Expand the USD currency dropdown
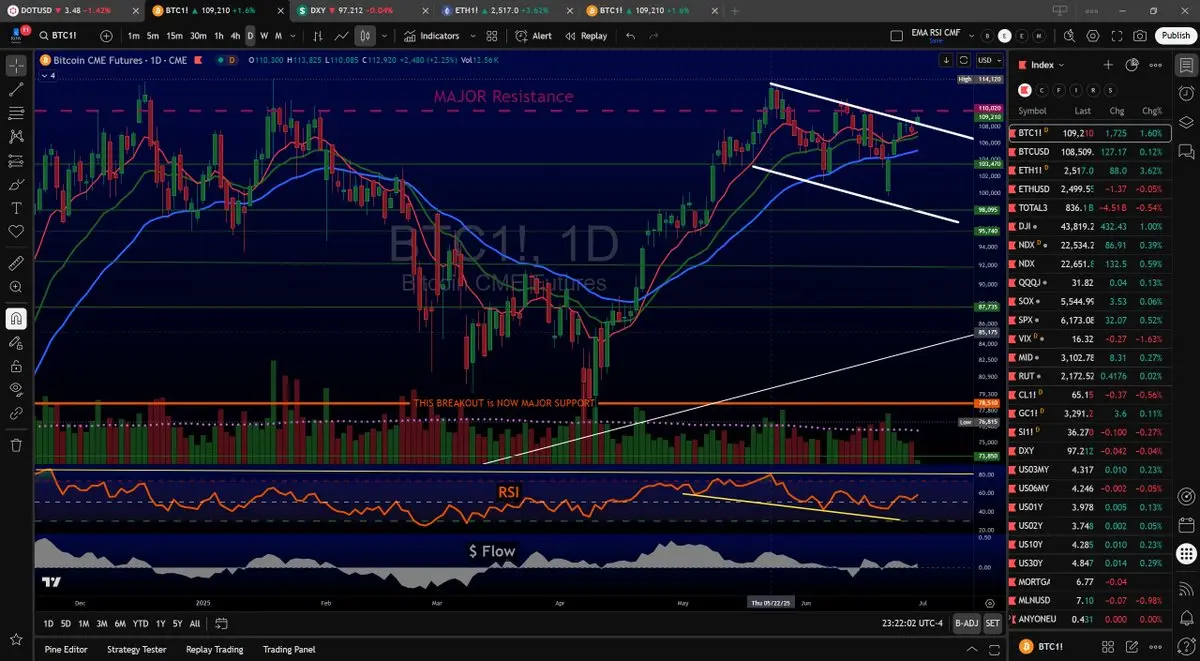This screenshot has width=1200, height=661. [989, 60]
